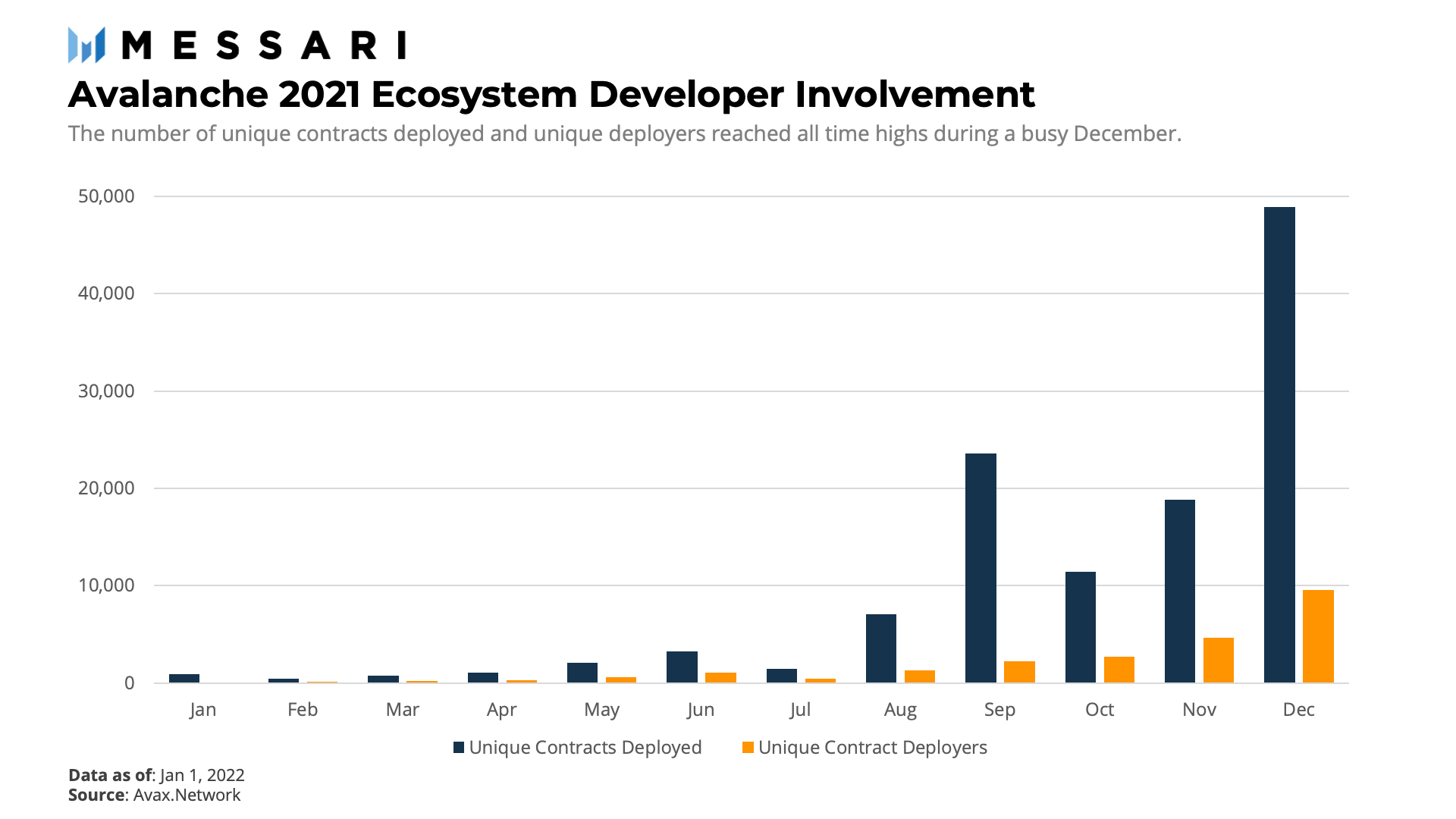Click the '10,000' y-axis value
This screenshot has width=1456, height=819.
click(106, 585)
